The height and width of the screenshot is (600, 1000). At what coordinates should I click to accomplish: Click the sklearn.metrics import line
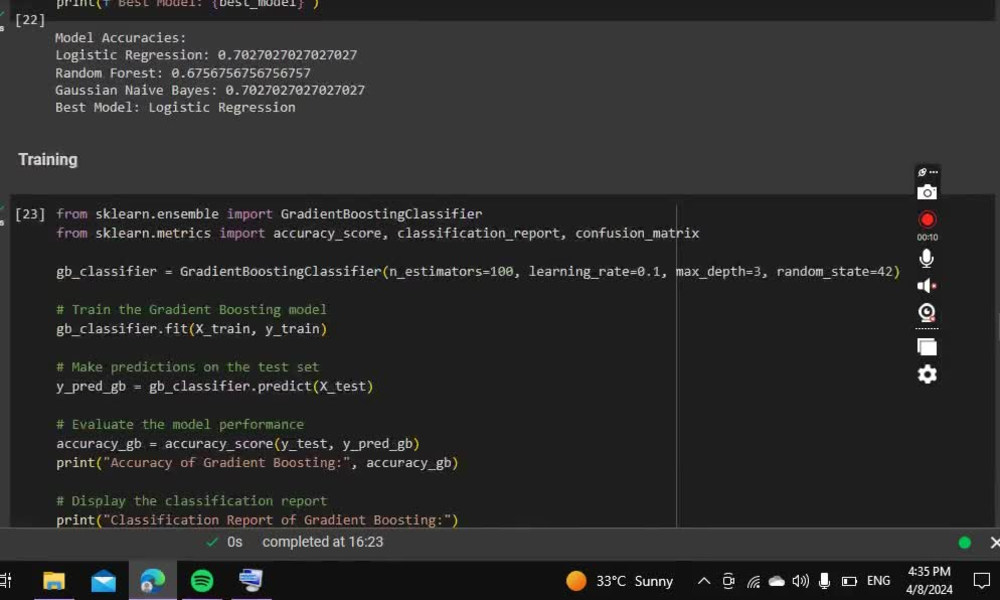tap(378, 233)
